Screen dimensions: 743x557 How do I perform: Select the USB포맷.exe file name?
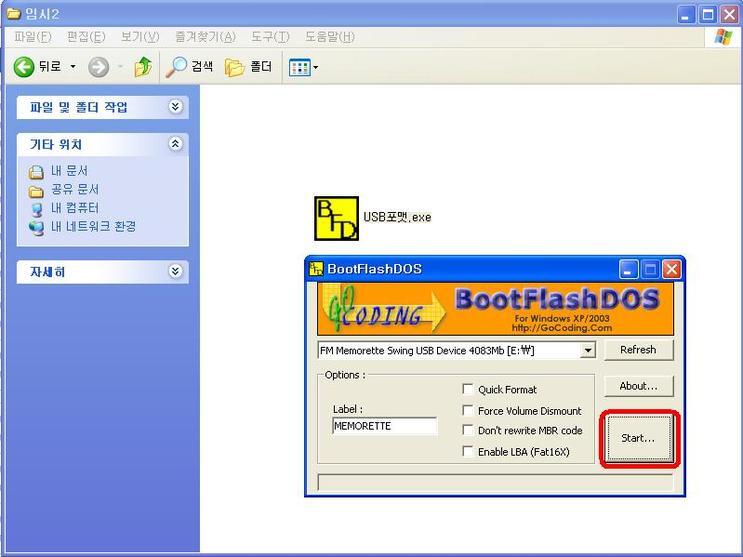click(397, 217)
